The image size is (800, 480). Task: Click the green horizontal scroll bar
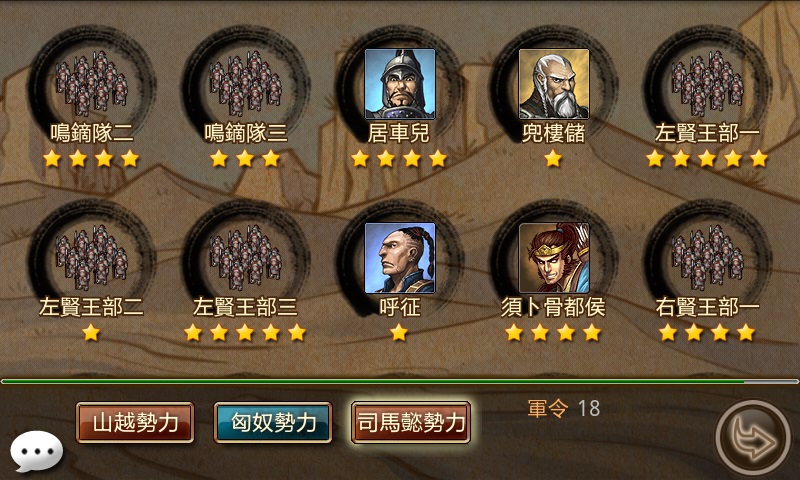click(x=399, y=381)
